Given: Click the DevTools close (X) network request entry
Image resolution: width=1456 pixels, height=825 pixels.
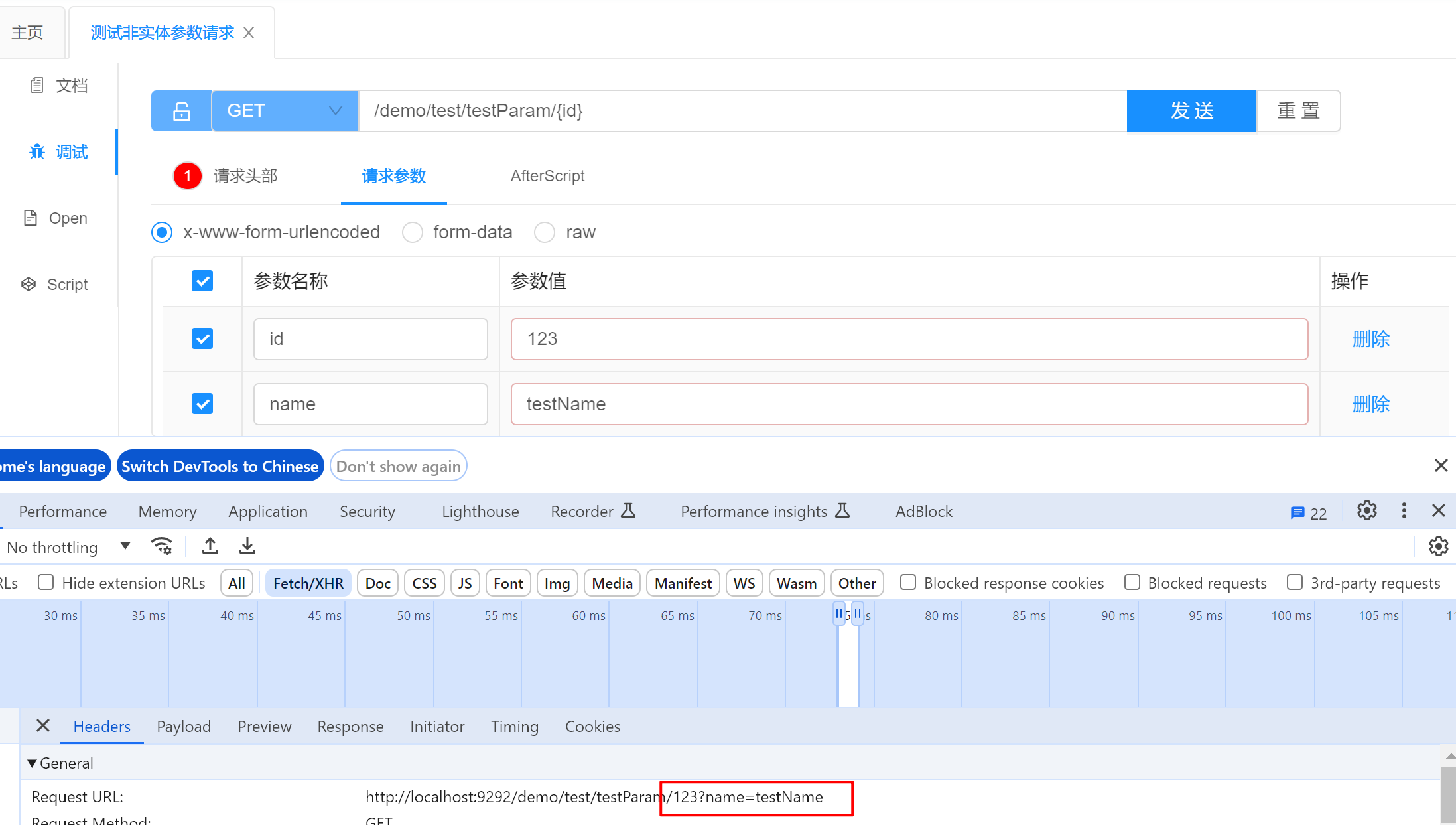Looking at the screenshot, I should point(43,727).
